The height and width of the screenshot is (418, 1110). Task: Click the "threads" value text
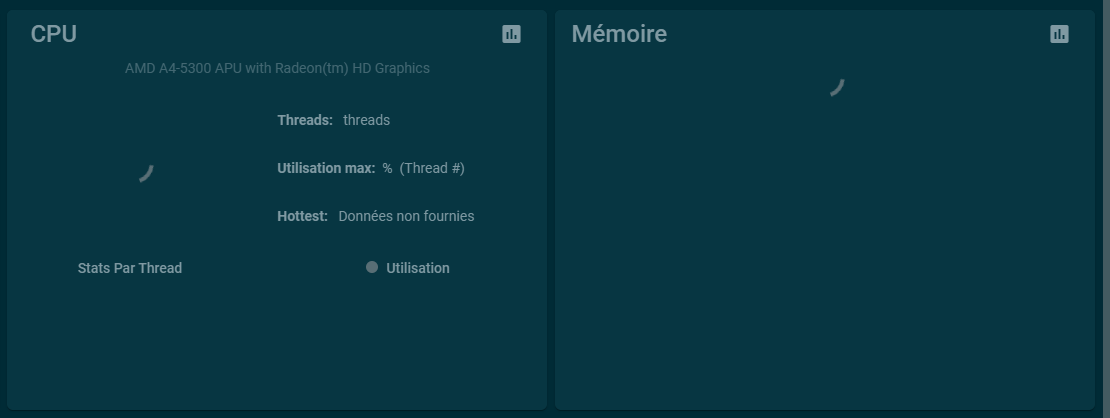366,120
